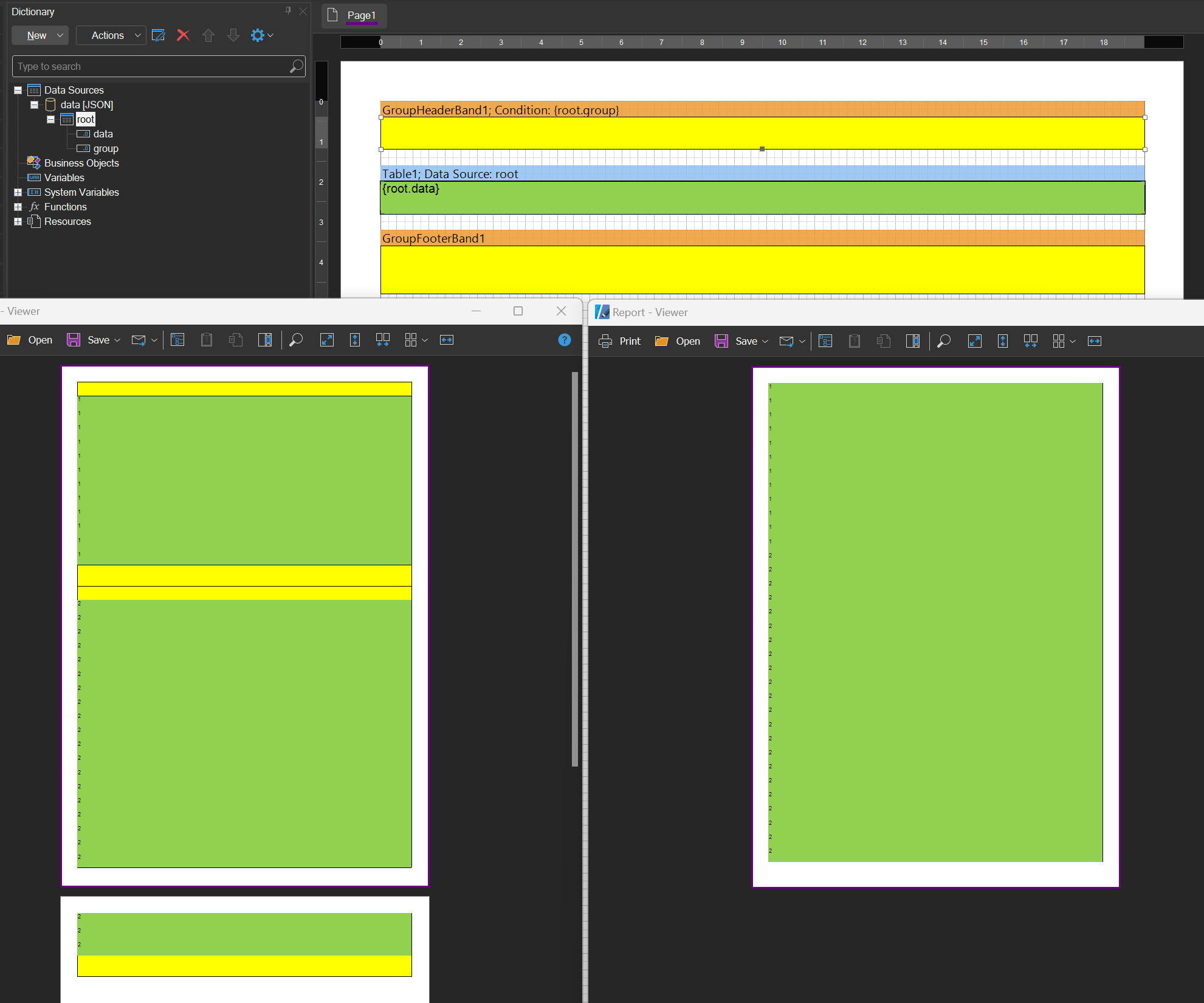The width and height of the screenshot is (1204, 1003).
Task: Collapse the data [JSON] tree node
Action: [35, 105]
